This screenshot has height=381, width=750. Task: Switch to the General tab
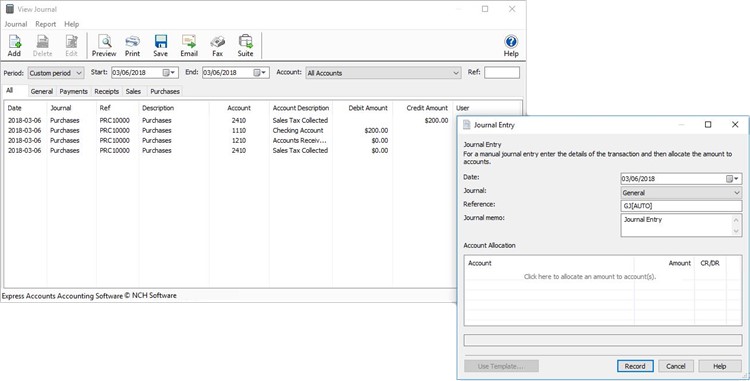click(x=42, y=91)
